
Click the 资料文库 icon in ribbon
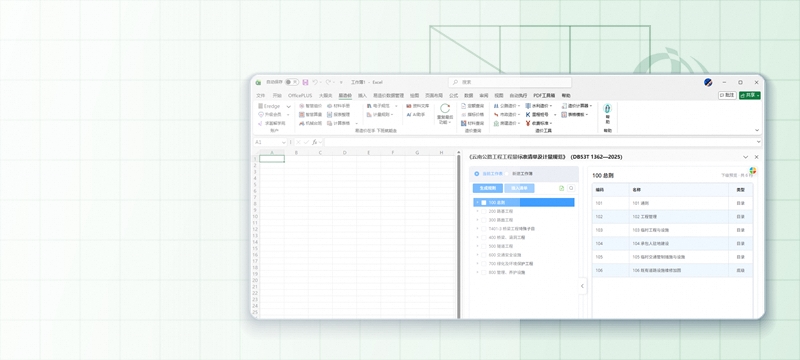pos(409,106)
